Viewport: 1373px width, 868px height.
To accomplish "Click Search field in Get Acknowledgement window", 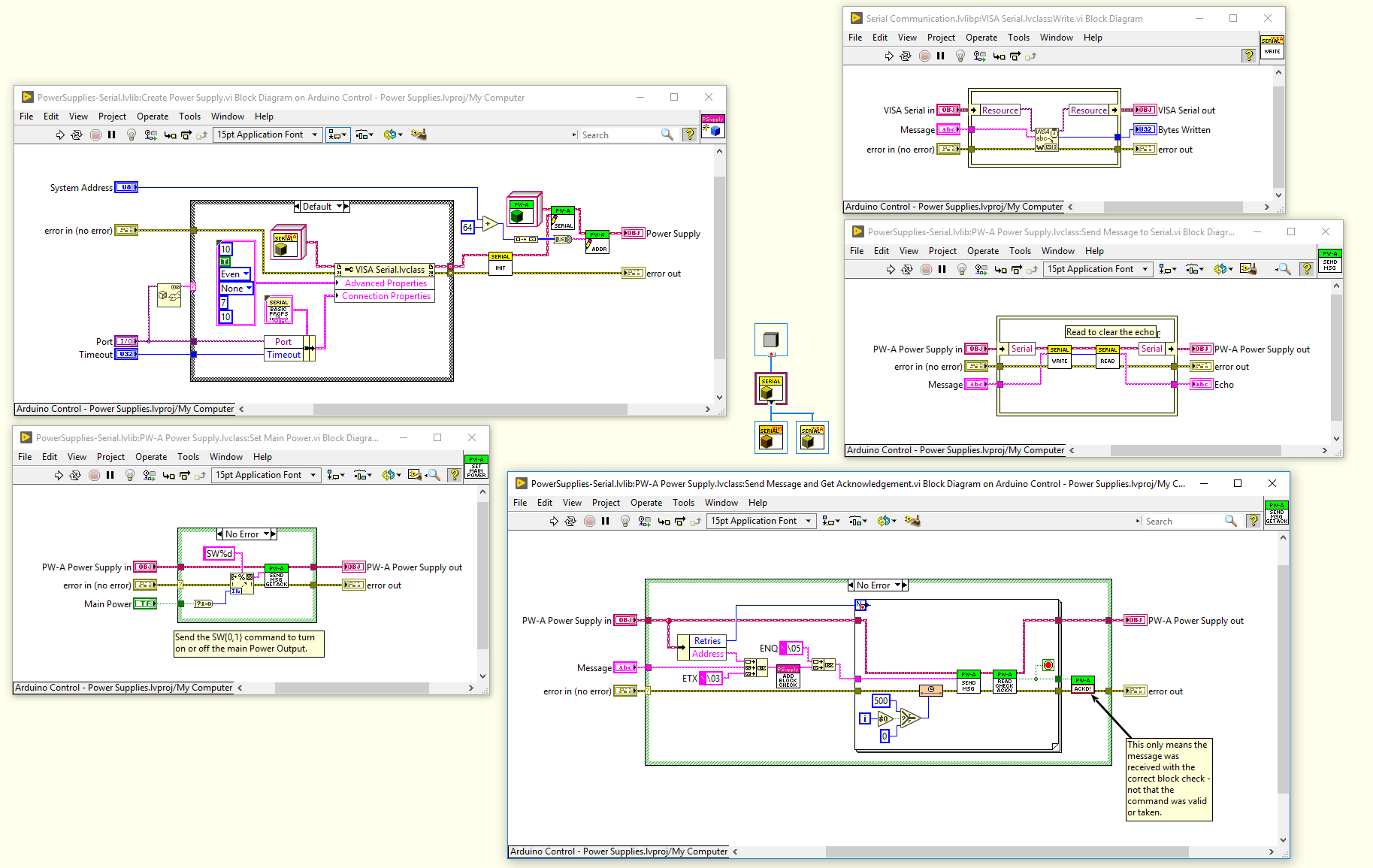I will pyautogui.click(x=1183, y=522).
